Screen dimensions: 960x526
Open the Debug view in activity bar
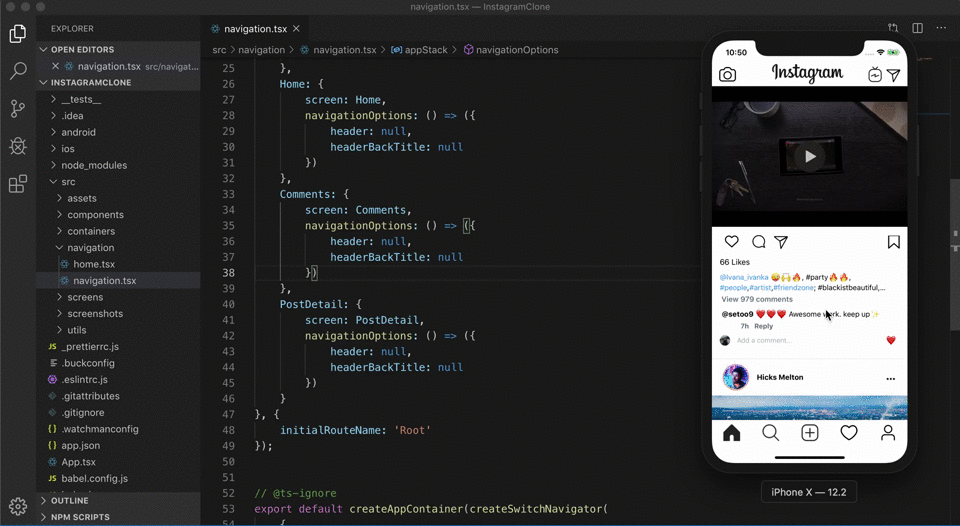coord(18,146)
